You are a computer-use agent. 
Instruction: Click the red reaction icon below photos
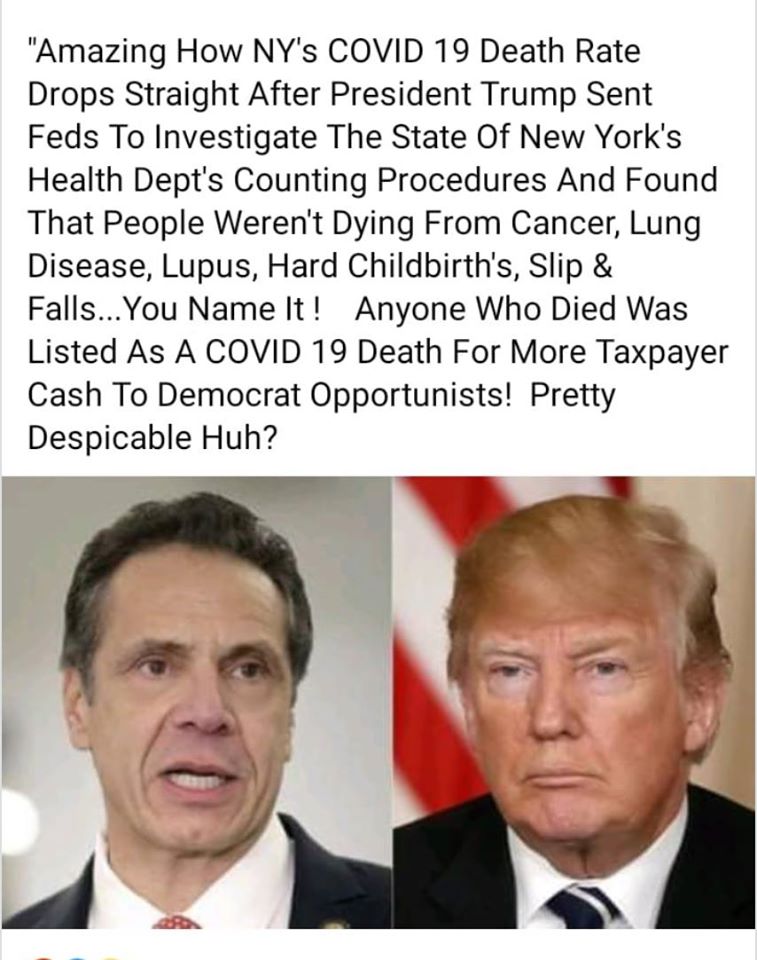43,957
